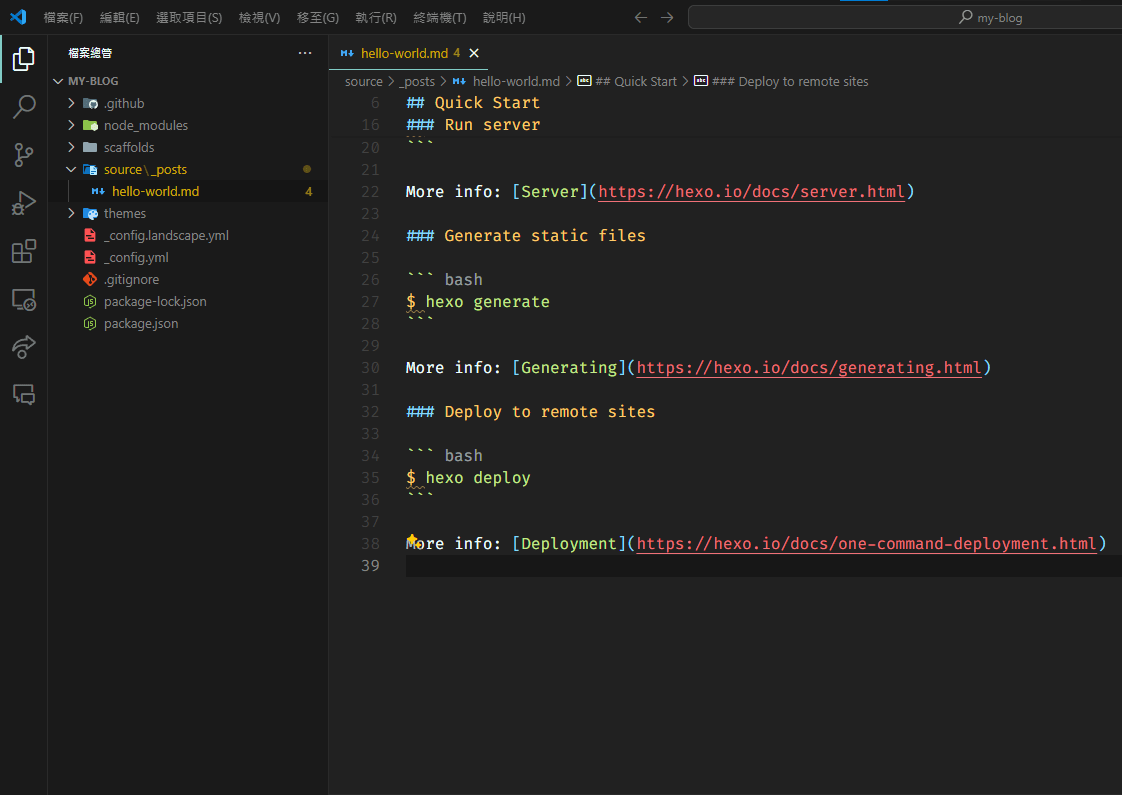The image size is (1122, 795).
Task: Open the Remote Explorer view
Action: (x=24, y=299)
